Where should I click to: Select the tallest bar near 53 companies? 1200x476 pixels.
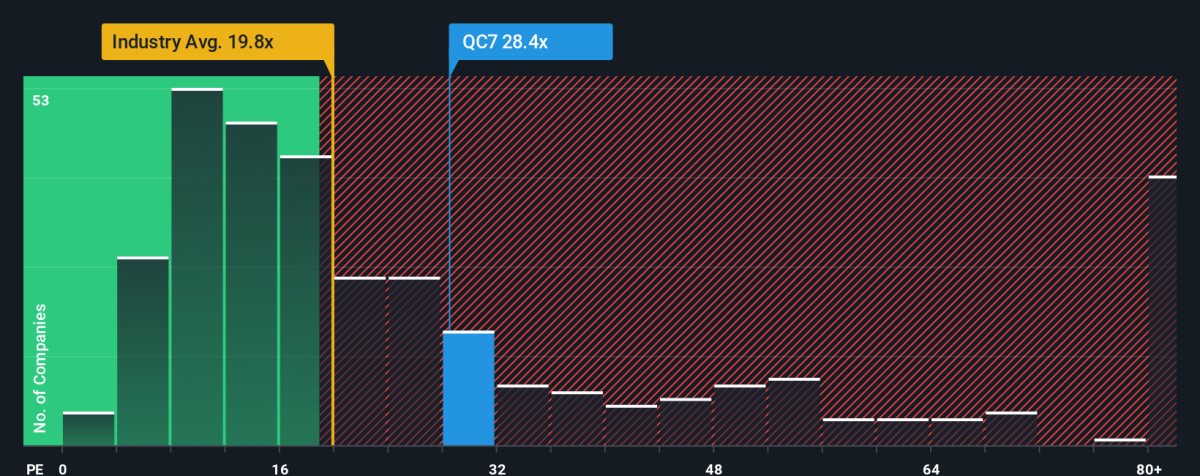(197, 267)
